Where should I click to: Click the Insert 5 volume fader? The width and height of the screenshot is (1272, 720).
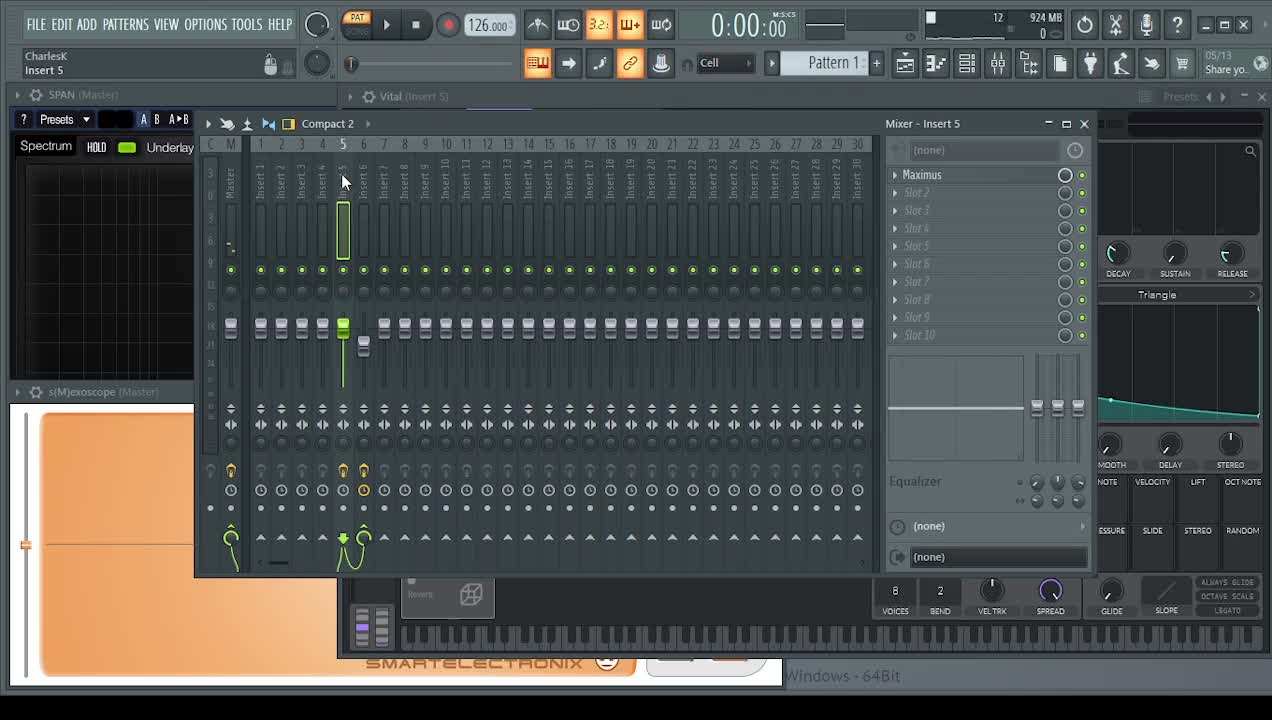[343, 327]
